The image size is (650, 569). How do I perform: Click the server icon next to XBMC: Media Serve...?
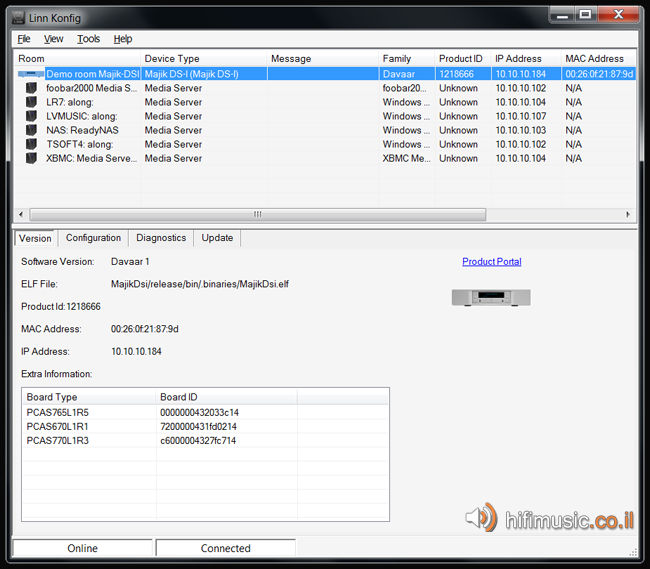click(x=31, y=159)
